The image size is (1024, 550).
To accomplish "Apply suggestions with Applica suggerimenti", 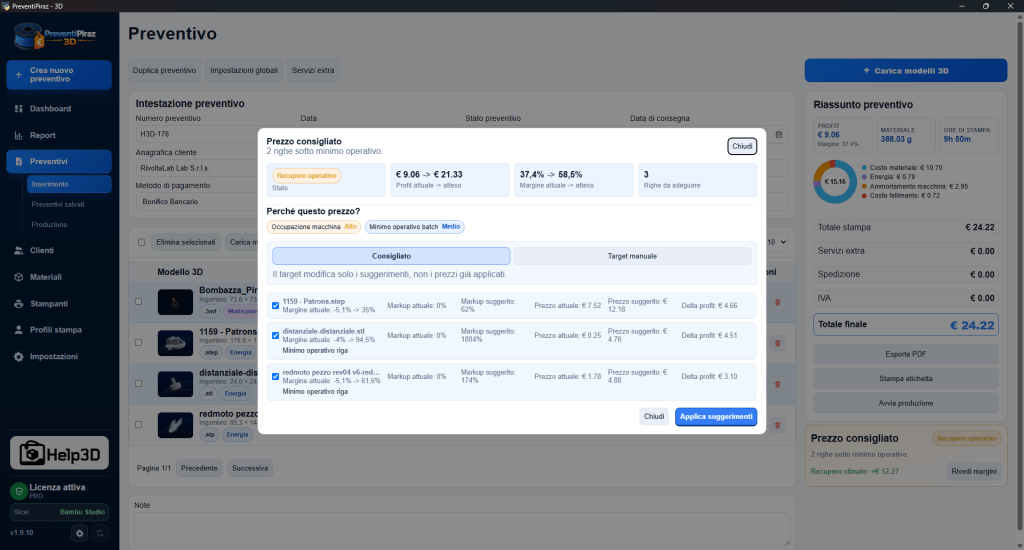I will tap(716, 417).
